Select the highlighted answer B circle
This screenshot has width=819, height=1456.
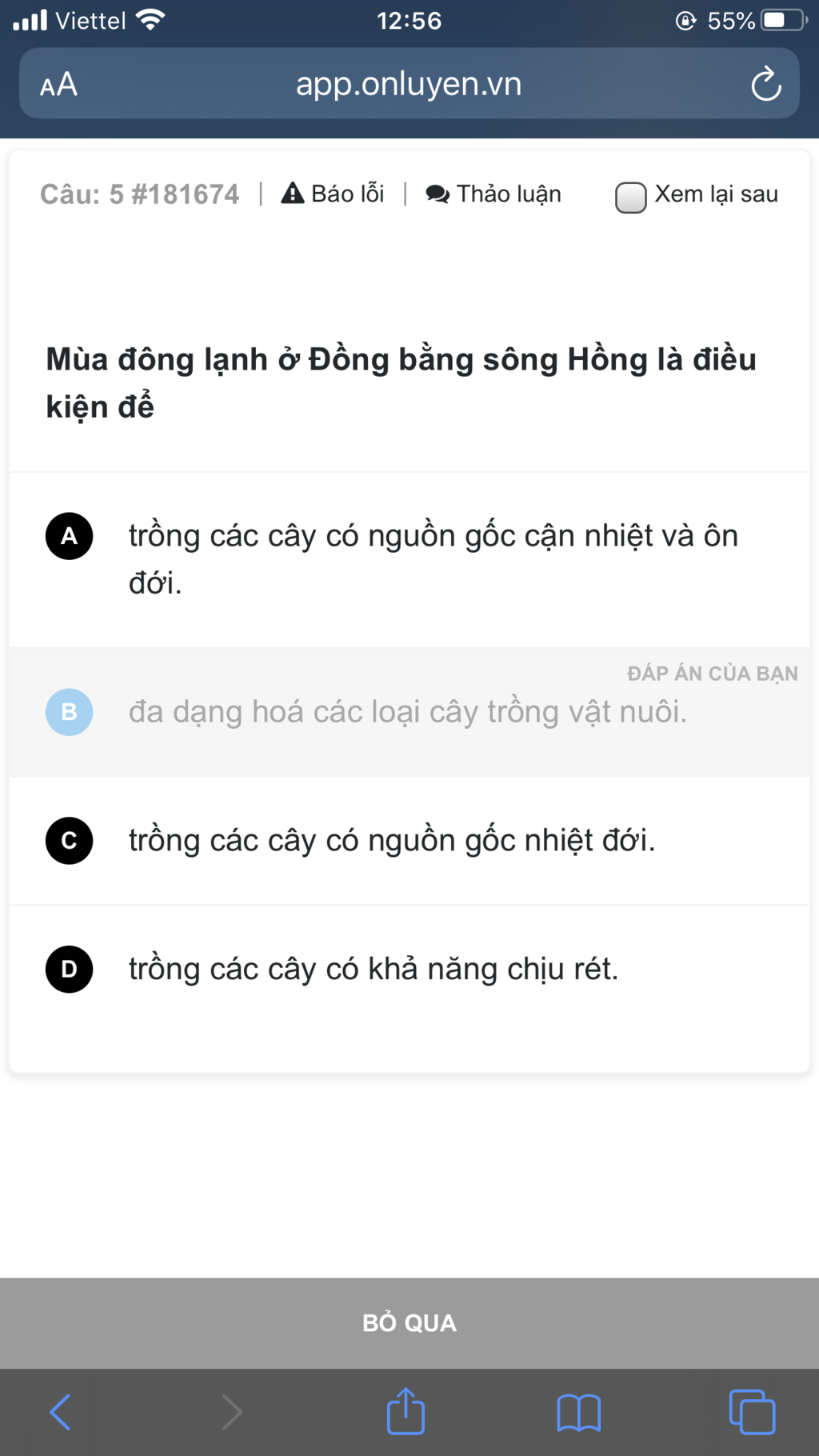click(70, 712)
